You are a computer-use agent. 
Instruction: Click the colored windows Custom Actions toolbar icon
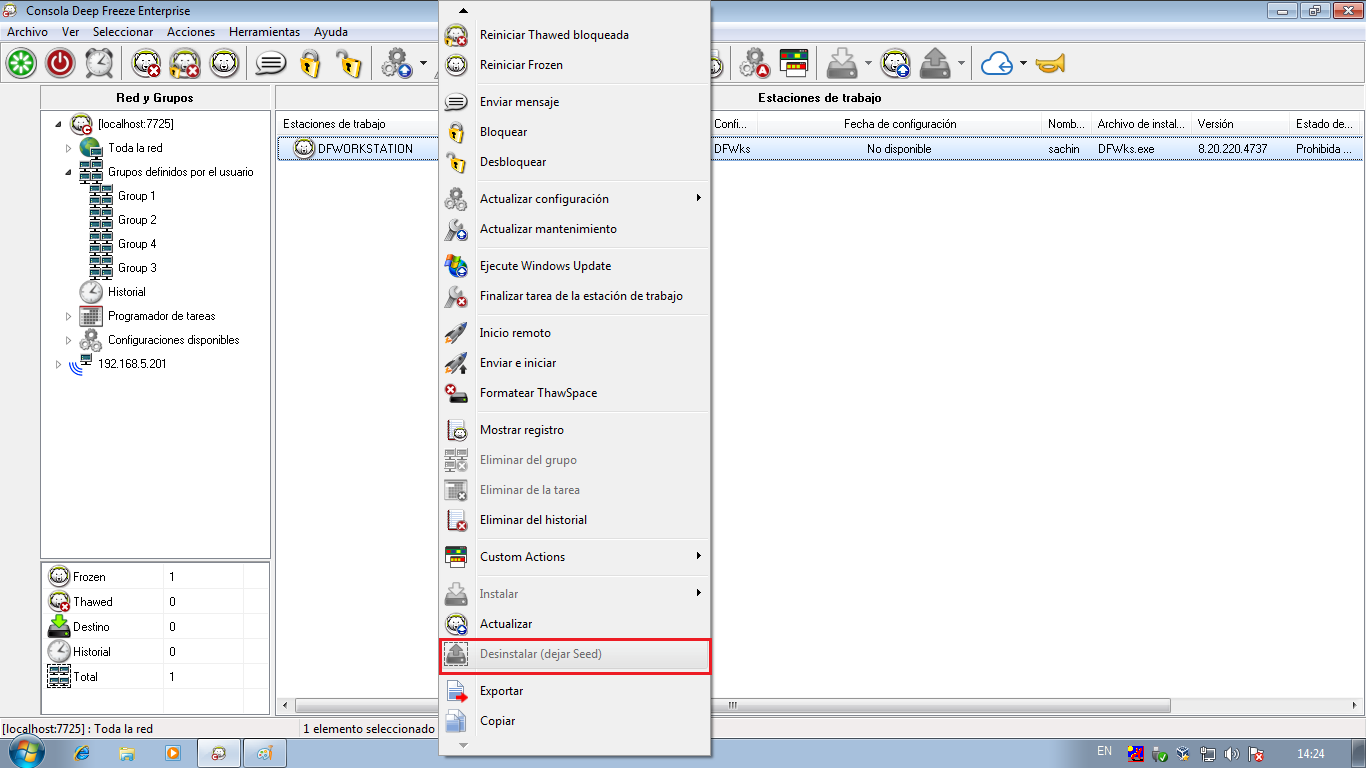pyautogui.click(x=794, y=64)
